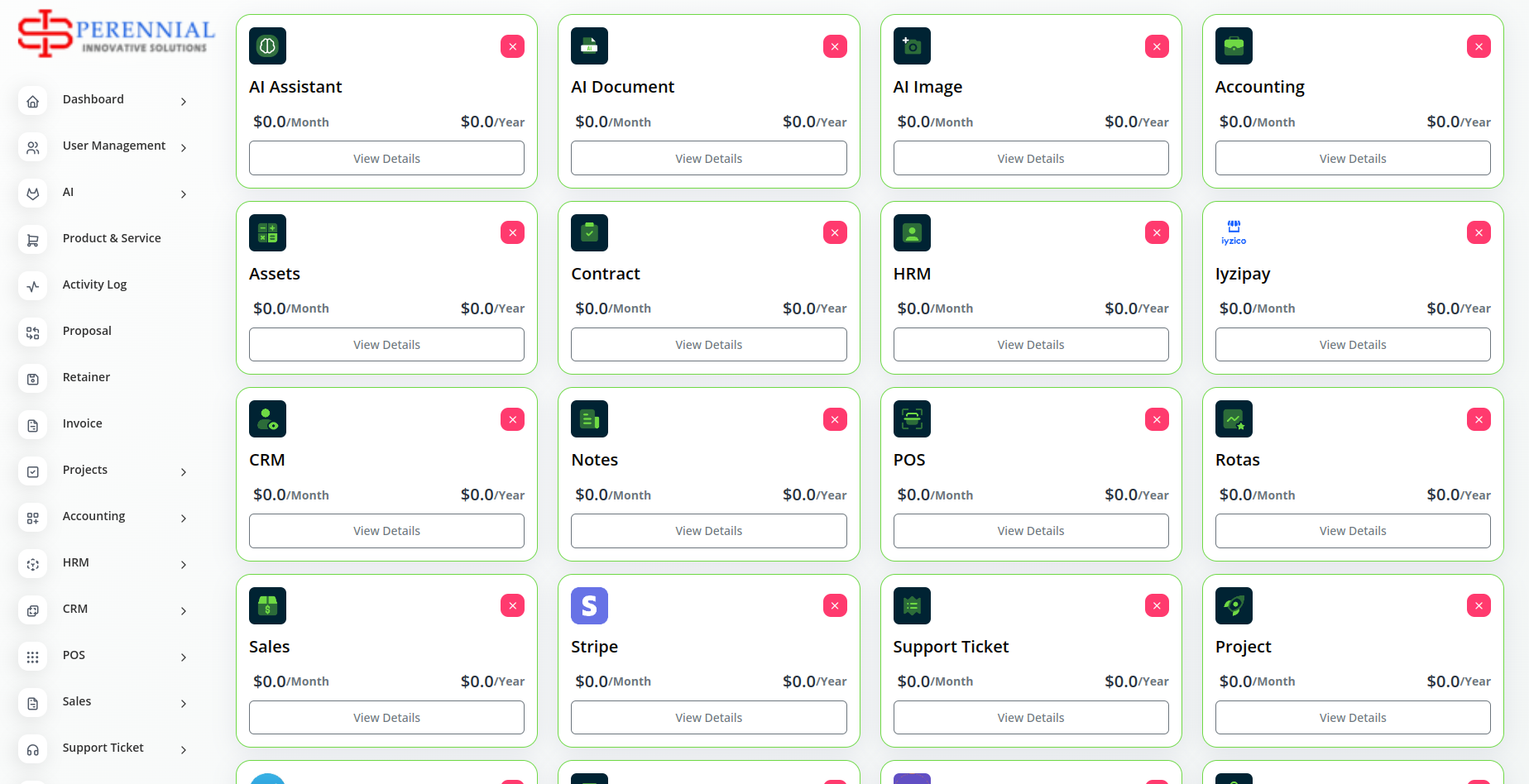
Task: Click the CRM module card icon
Action: [267, 419]
